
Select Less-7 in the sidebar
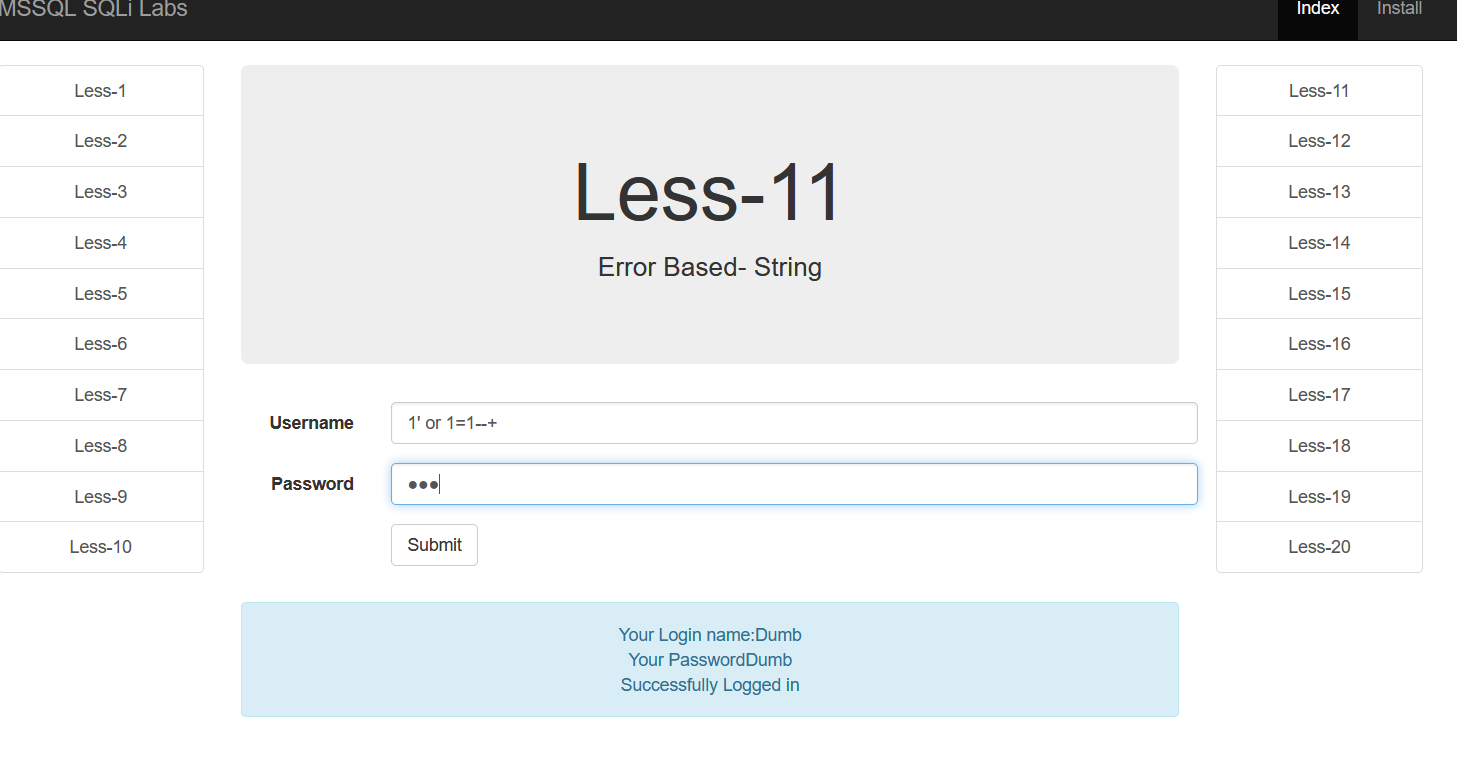(x=100, y=394)
